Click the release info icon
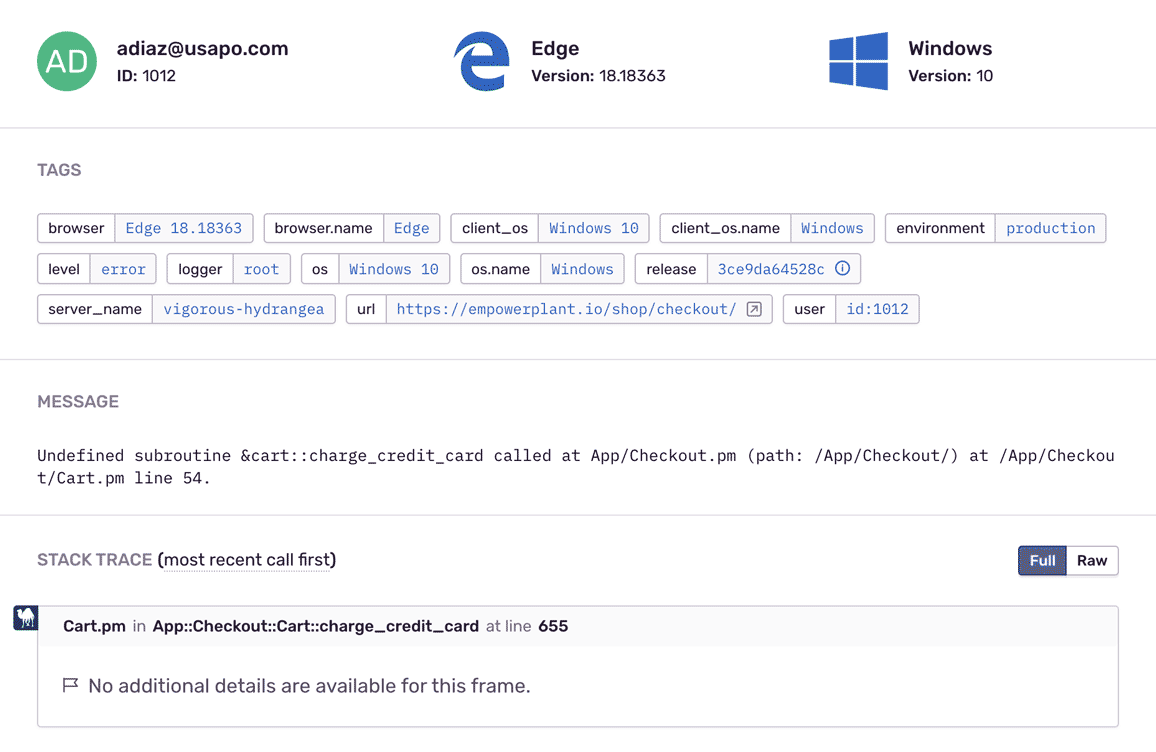 click(842, 269)
